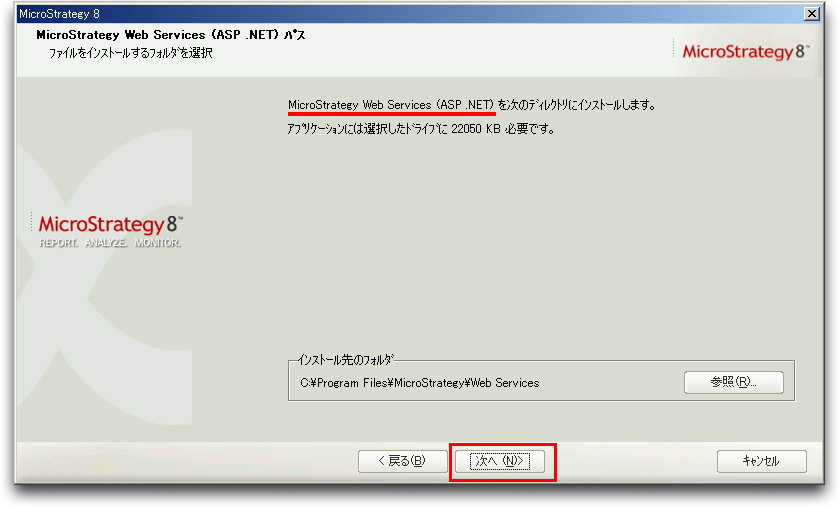This screenshot has height=508, width=839.
Task: Go back with the <戻る(B) button
Action: click(x=402, y=461)
